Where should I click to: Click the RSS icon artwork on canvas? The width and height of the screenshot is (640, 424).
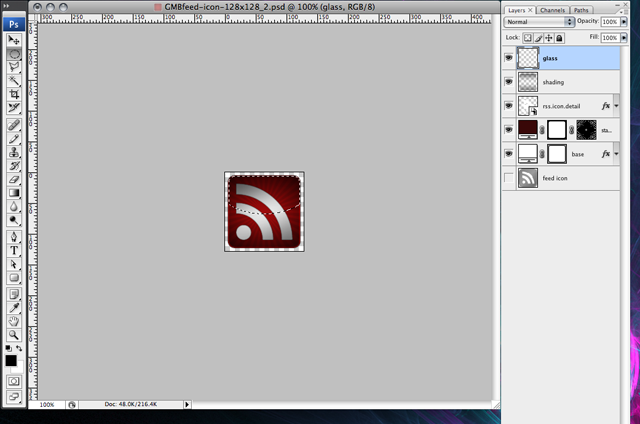264,211
